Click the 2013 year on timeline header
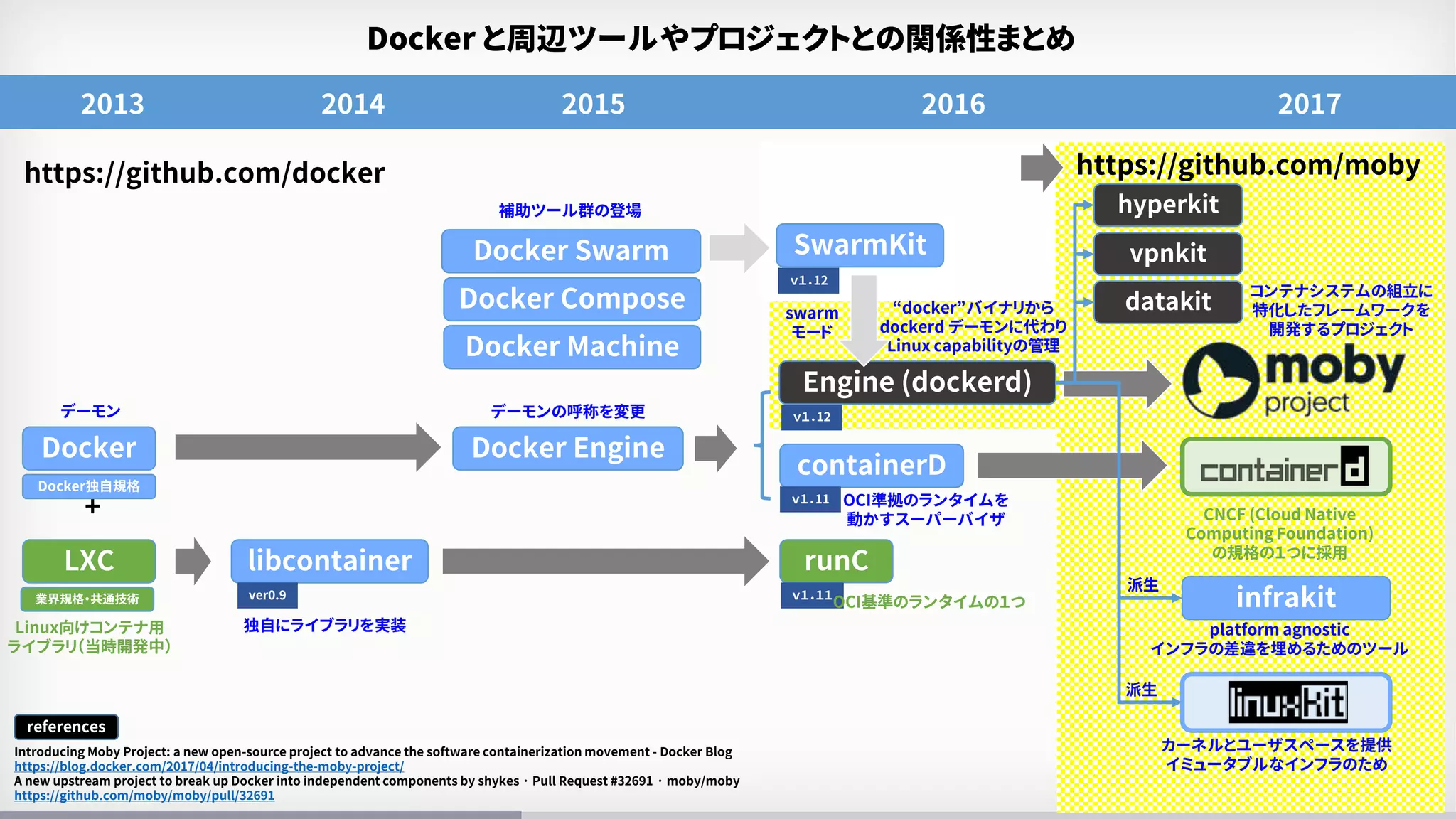 (112, 104)
